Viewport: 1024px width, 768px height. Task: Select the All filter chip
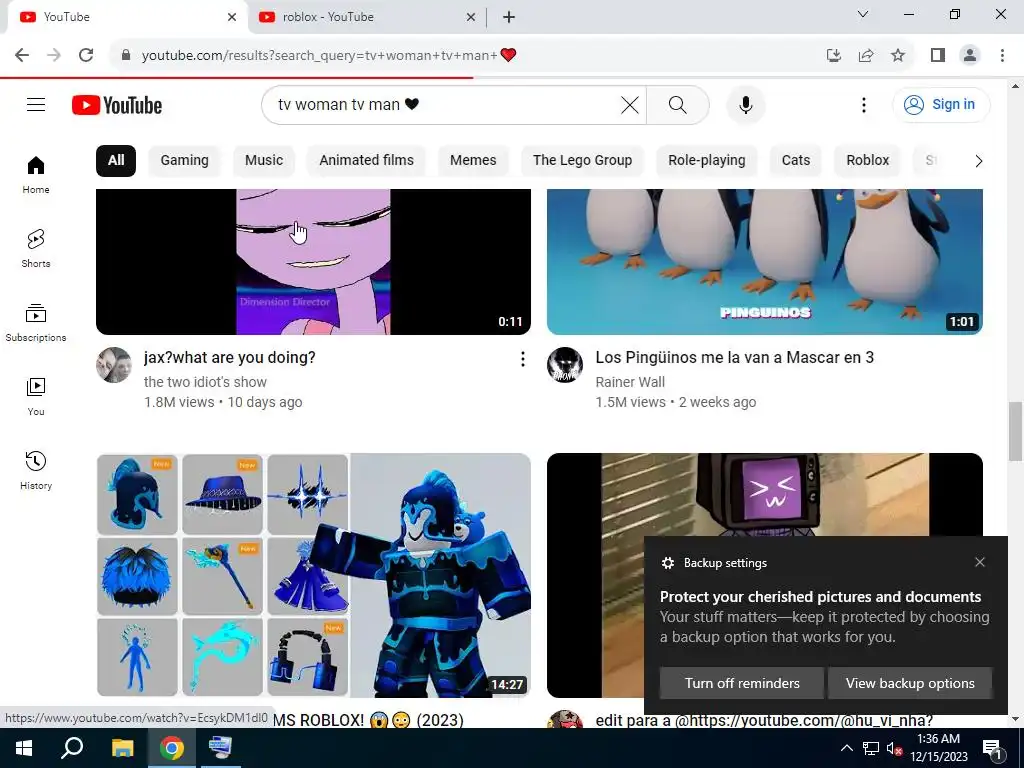116,161
